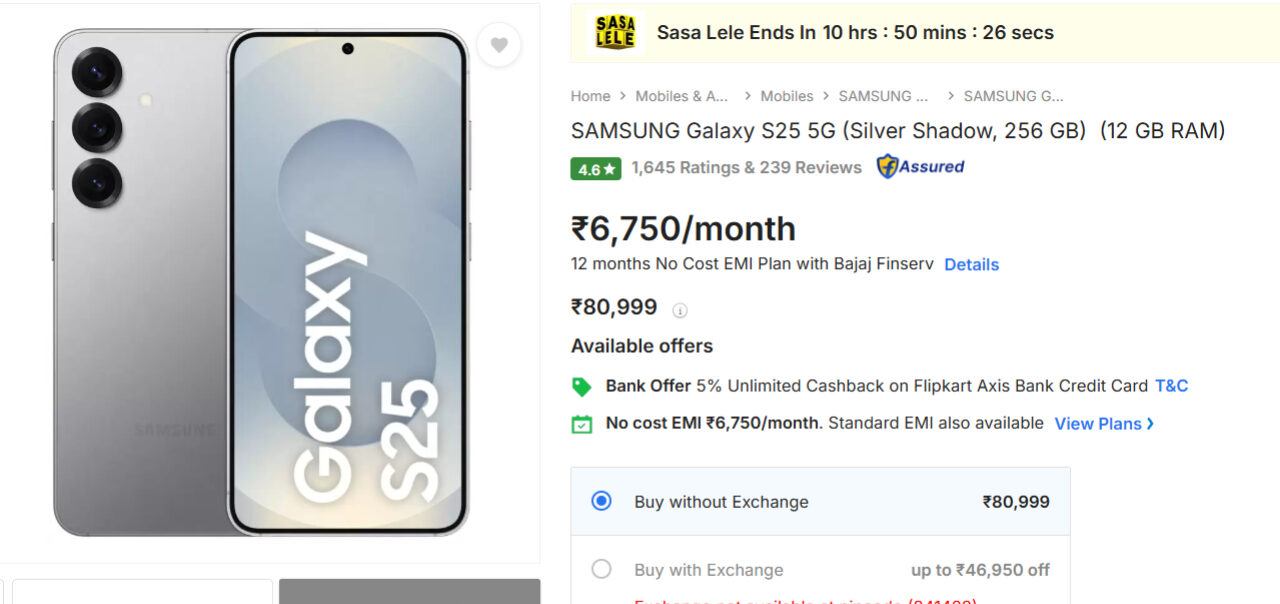Open the Home breadcrumb link
The width and height of the screenshot is (1280, 604).
point(590,96)
